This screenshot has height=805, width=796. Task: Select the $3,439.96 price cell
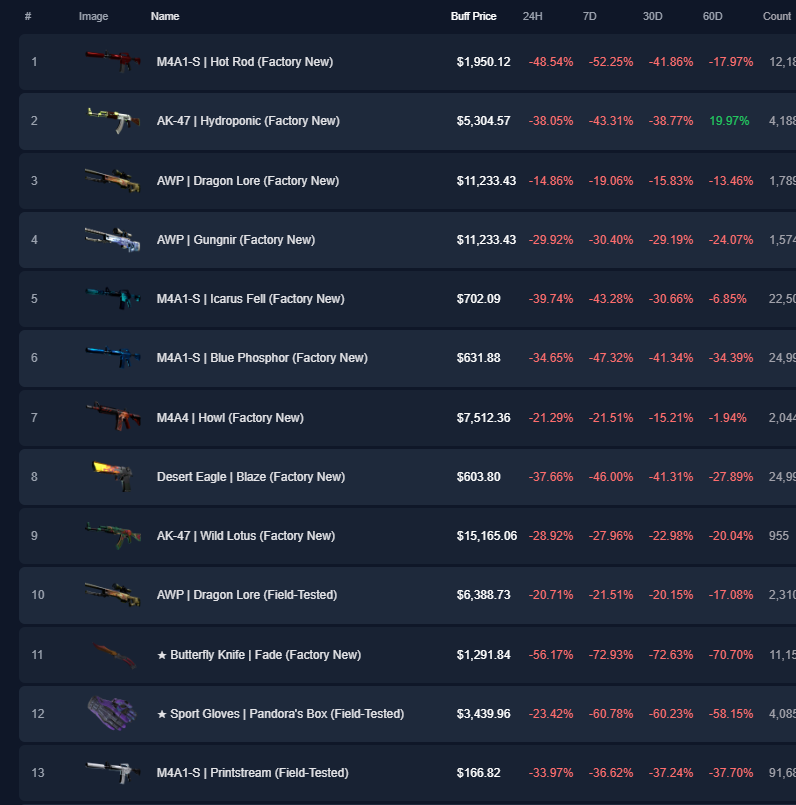coord(484,714)
